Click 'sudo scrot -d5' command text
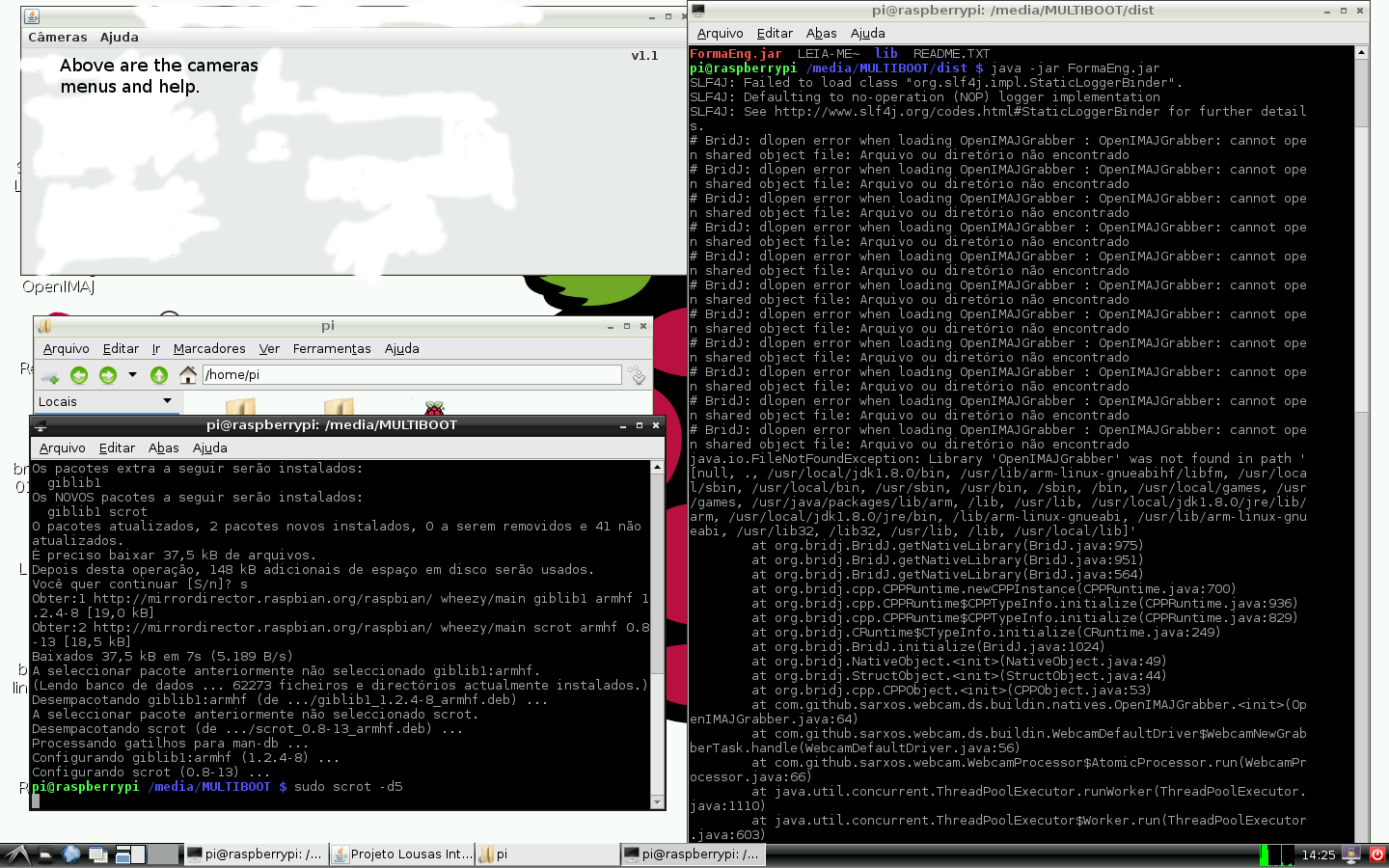The height and width of the screenshot is (868, 1389). [348, 787]
